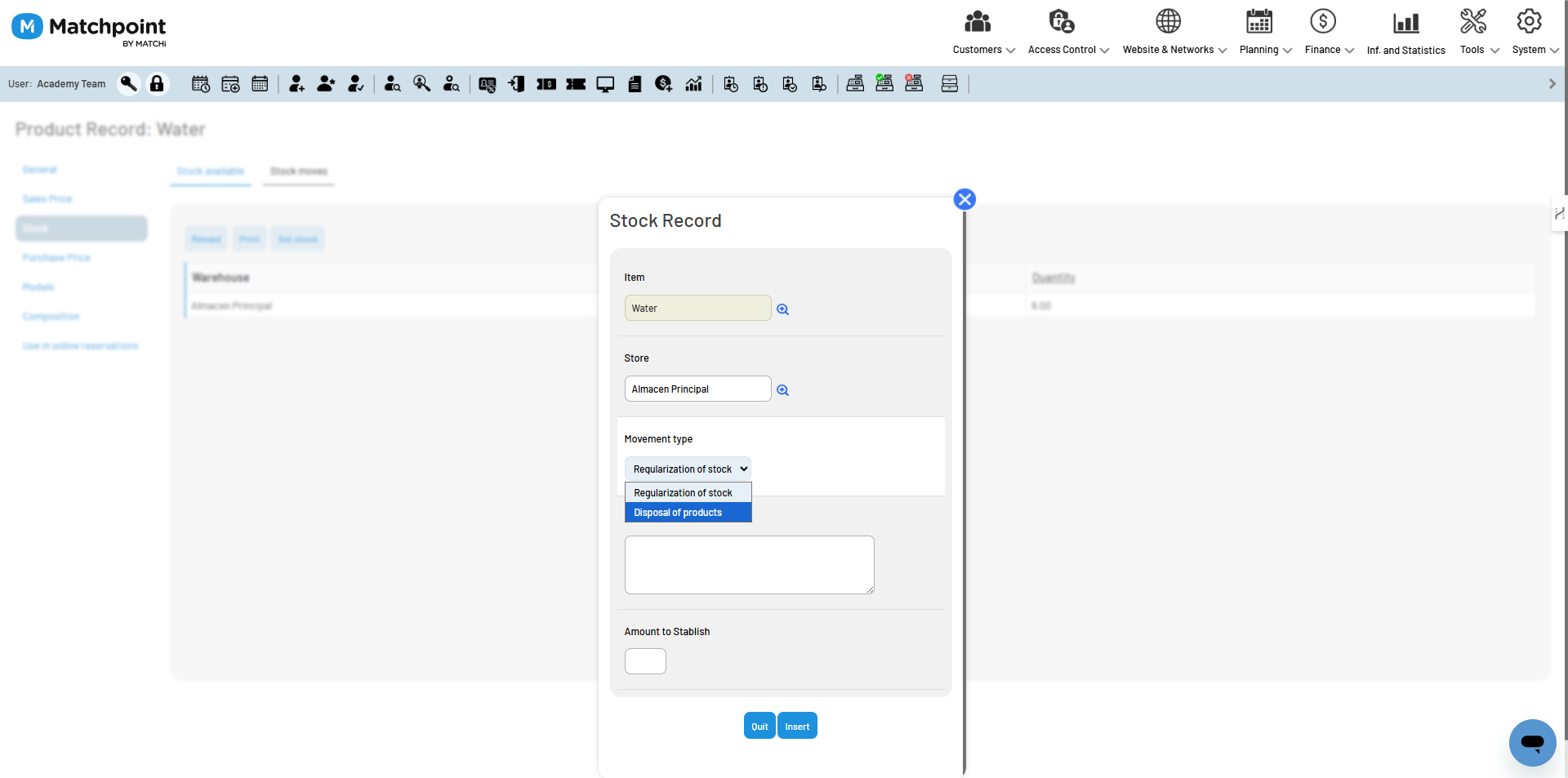Click the empty comments text area

(749, 565)
